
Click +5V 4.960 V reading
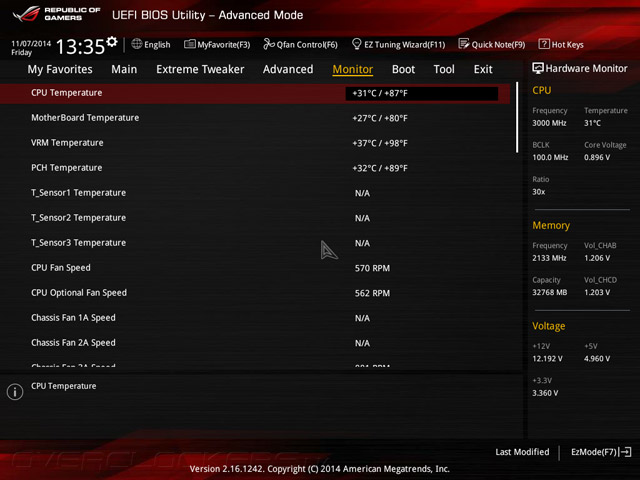point(597,358)
